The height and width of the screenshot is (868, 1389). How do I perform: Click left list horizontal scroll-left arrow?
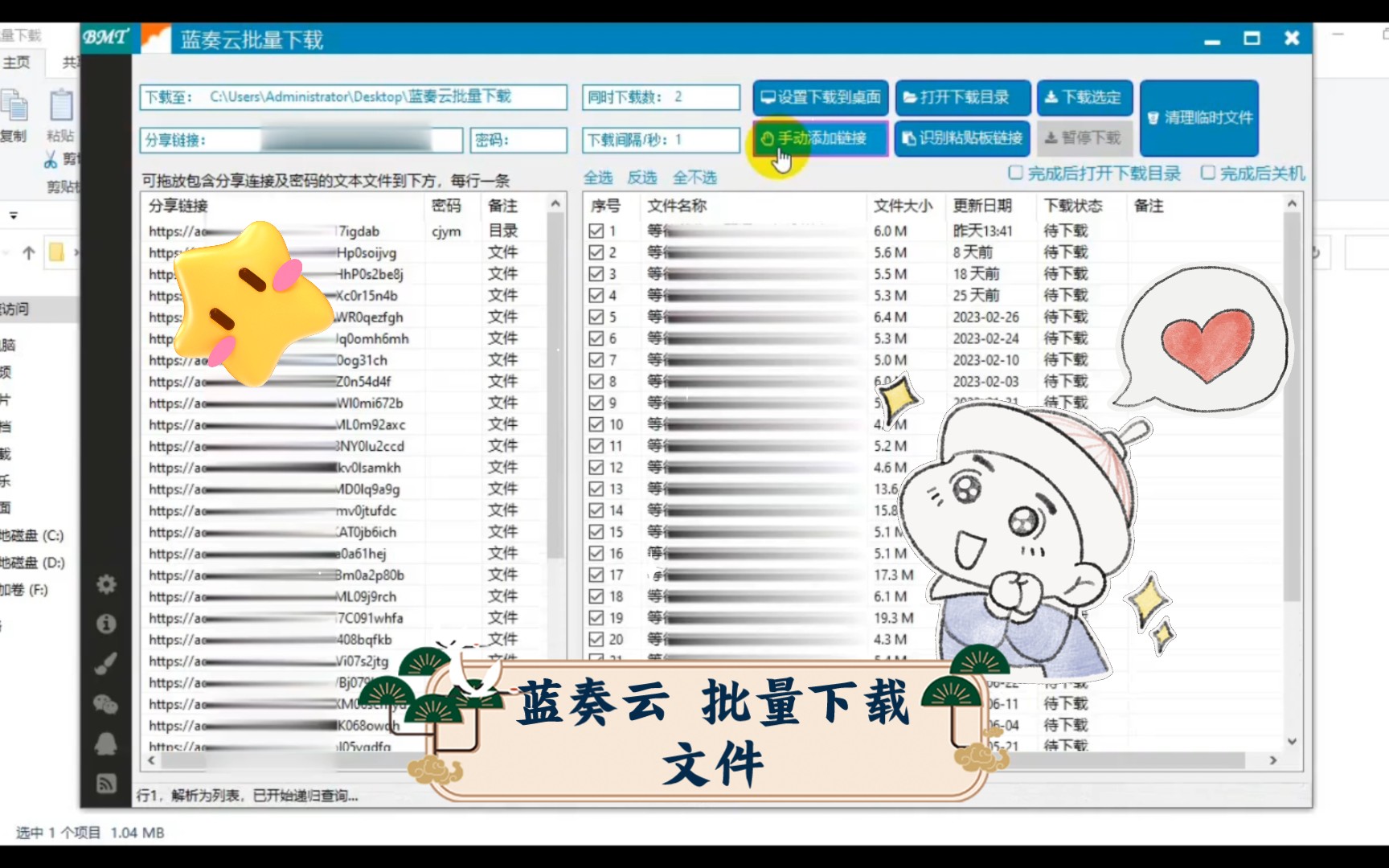click(152, 759)
